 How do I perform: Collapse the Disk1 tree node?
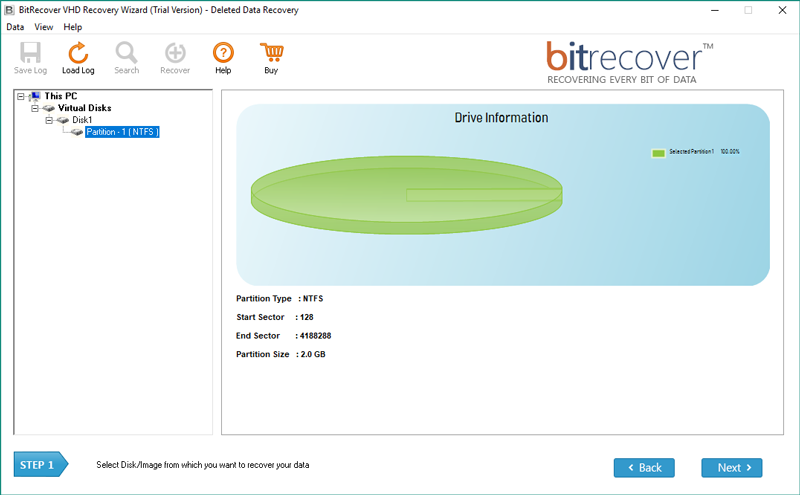pyautogui.click(x=48, y=120)
